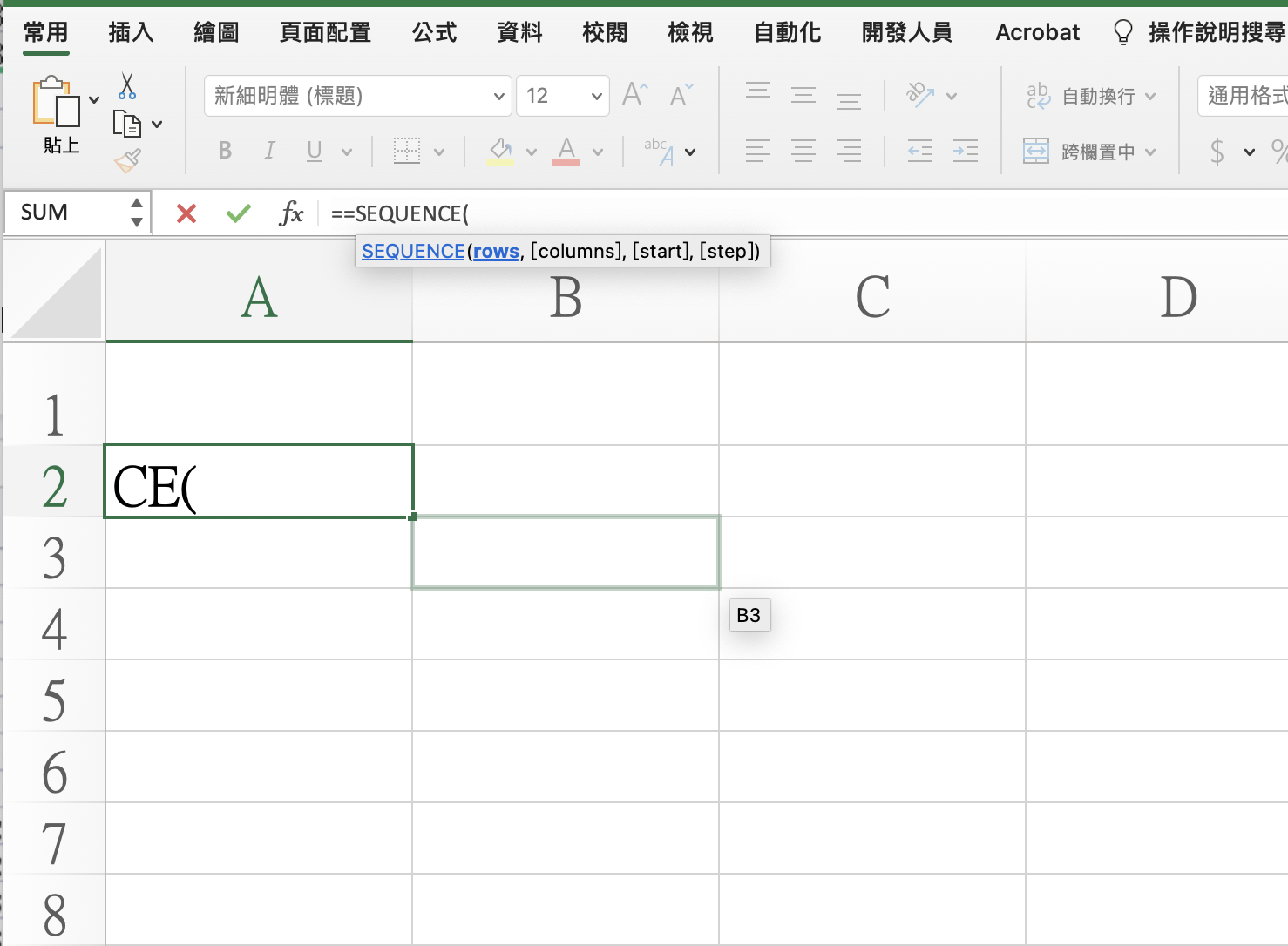Click the SEQUENCE function help link

click(413, 251)
